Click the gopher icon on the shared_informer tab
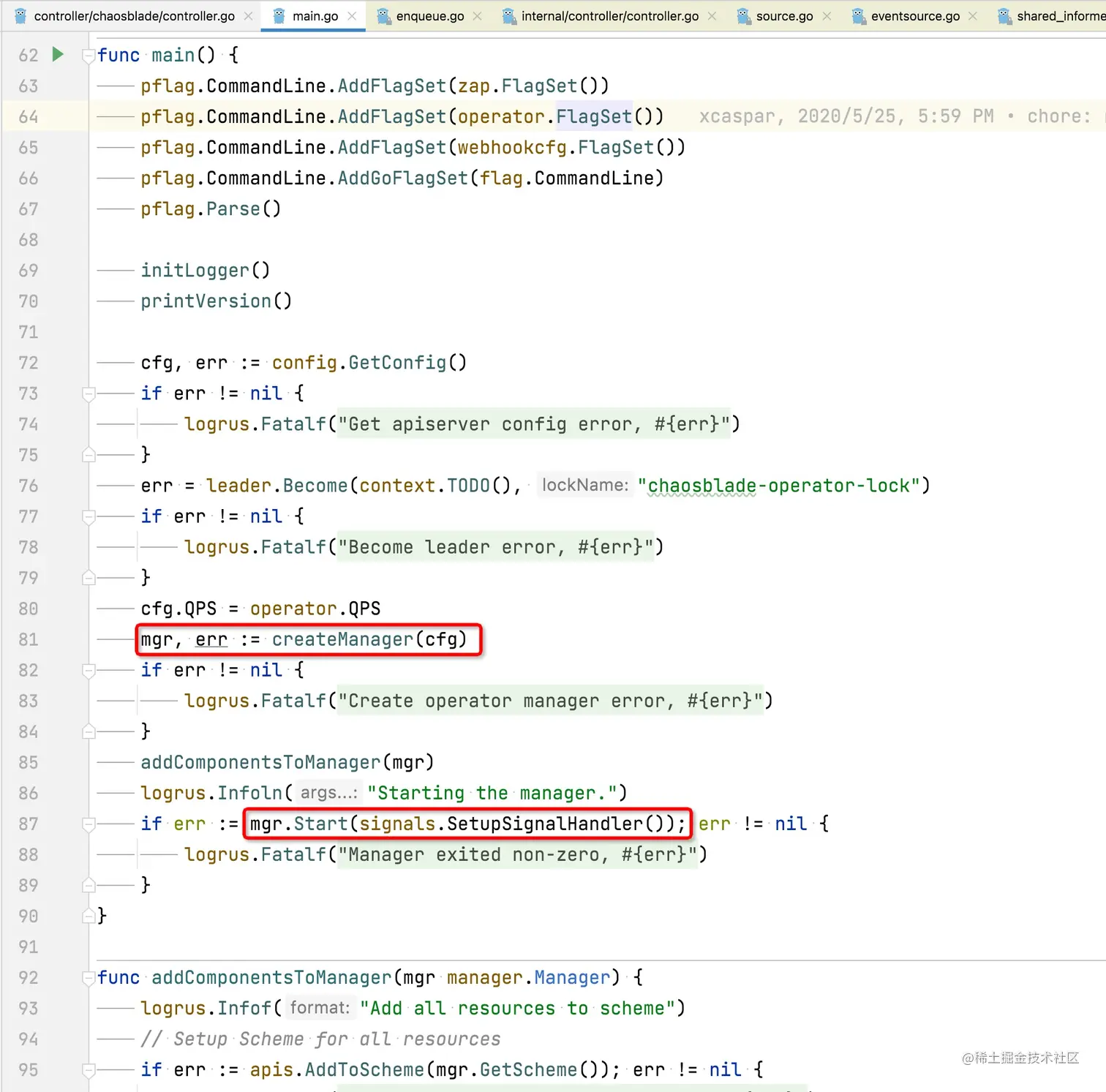 (x=1004, y=16)
